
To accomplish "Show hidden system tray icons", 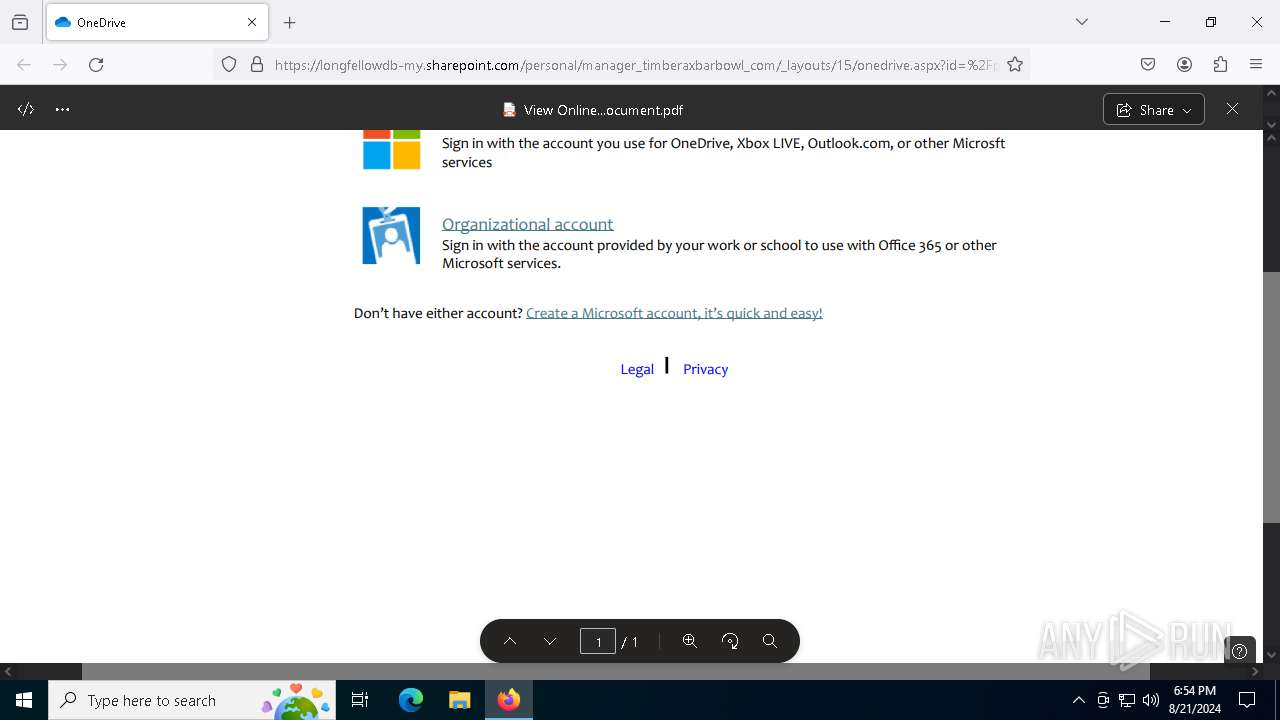I will [1078, 700].
